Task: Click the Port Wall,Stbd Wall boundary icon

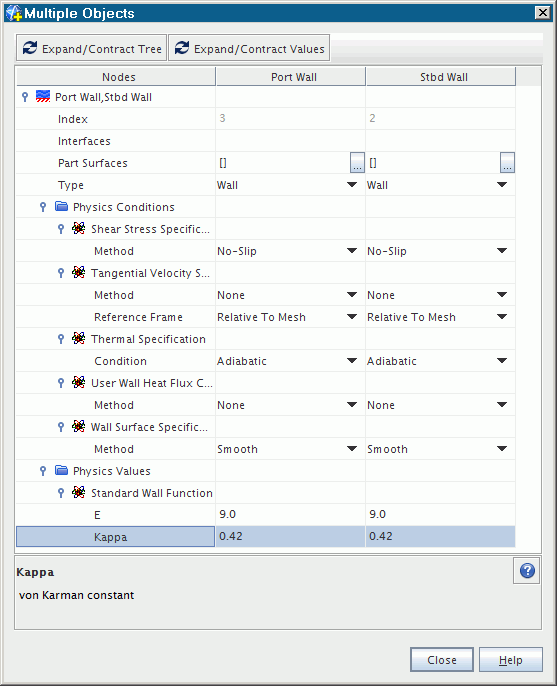Action: coord(43,97)
